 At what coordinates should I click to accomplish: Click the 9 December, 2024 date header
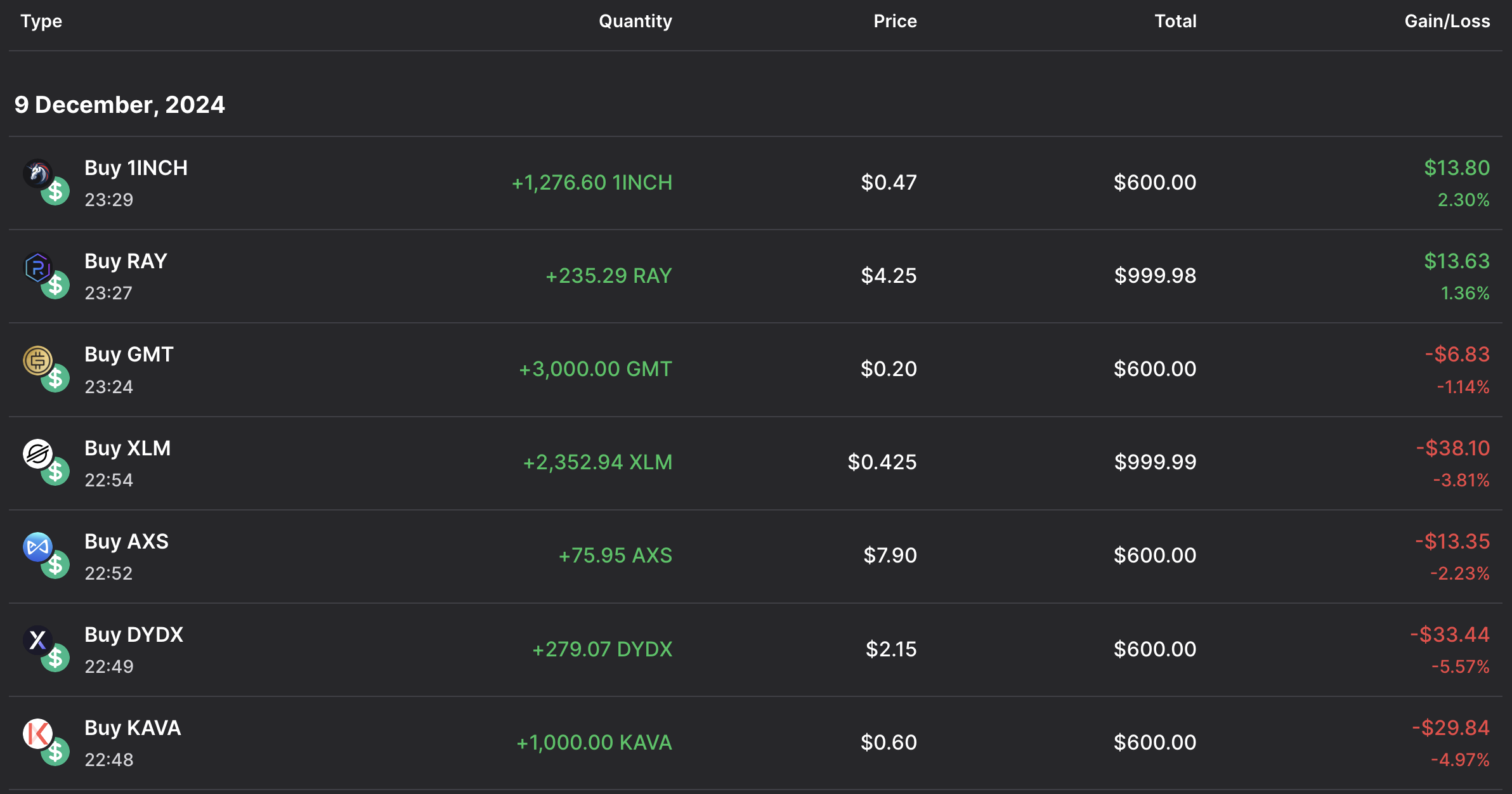point(120,105)
